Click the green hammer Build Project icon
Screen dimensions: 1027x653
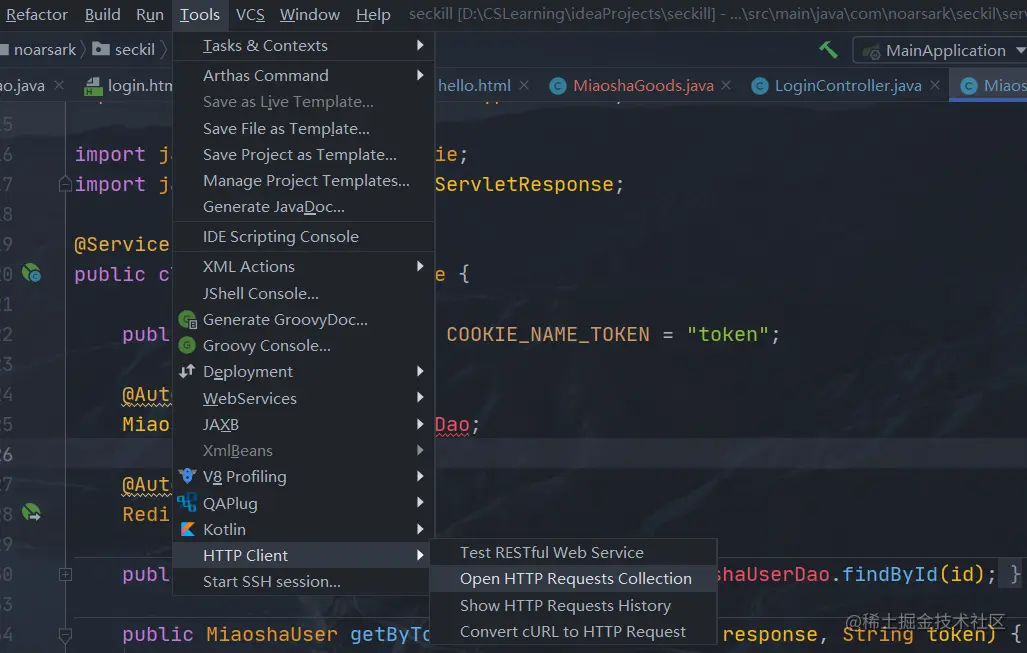tap(828, 50)
